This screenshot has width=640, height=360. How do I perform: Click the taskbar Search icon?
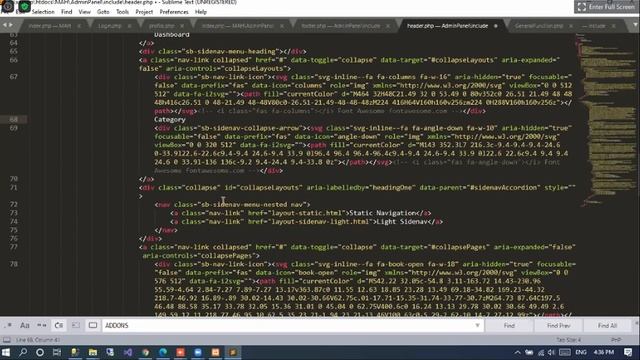23,352
